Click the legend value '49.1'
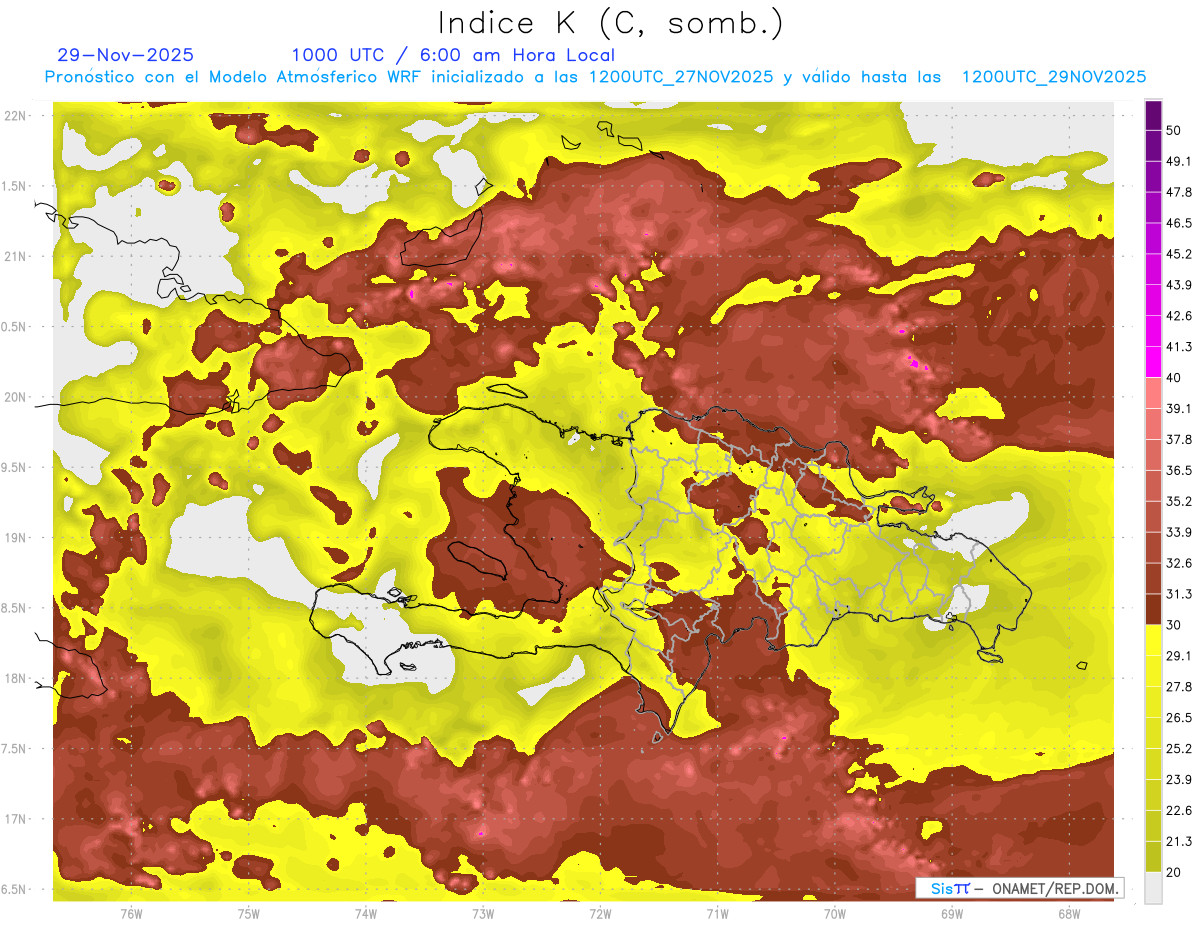The width and height of the screenshot is (1200, 927). (1178, 162)
